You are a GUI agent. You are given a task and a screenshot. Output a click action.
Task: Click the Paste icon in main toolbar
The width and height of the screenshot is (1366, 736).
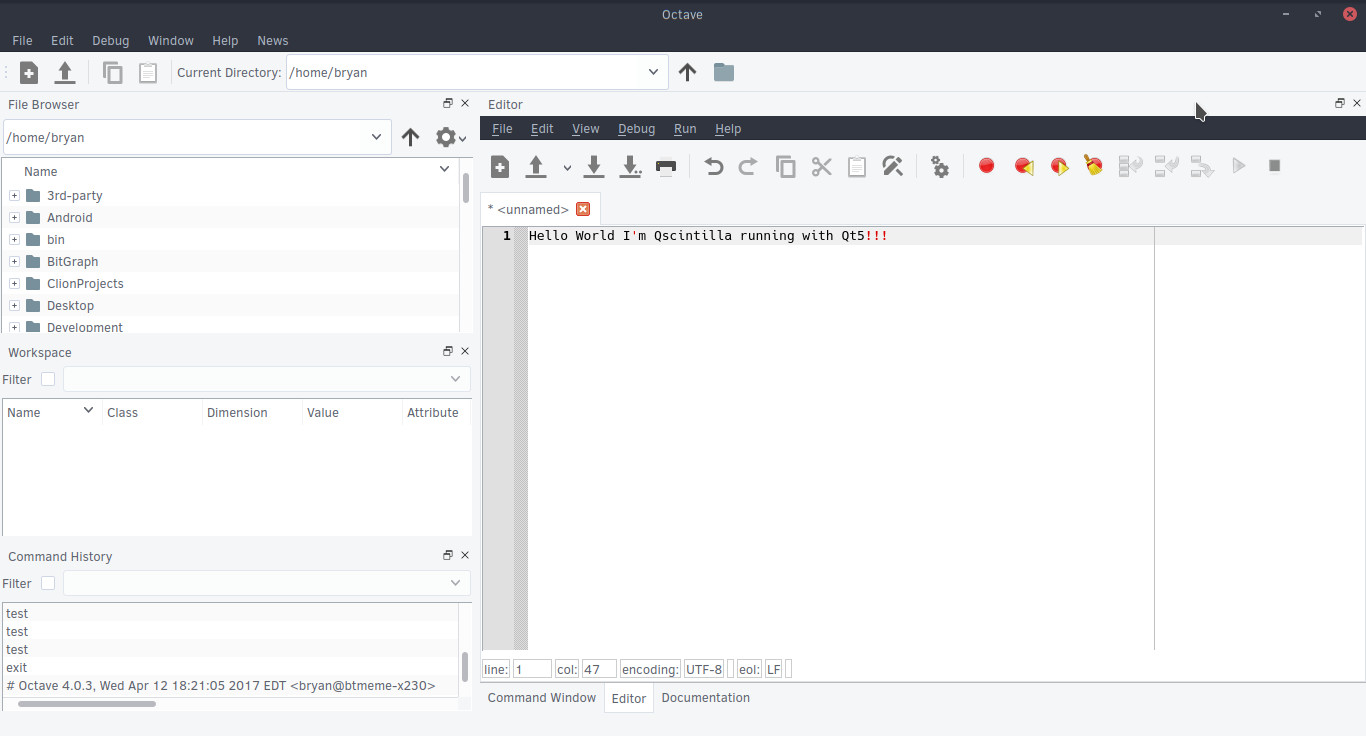click(x=148, y=72)
